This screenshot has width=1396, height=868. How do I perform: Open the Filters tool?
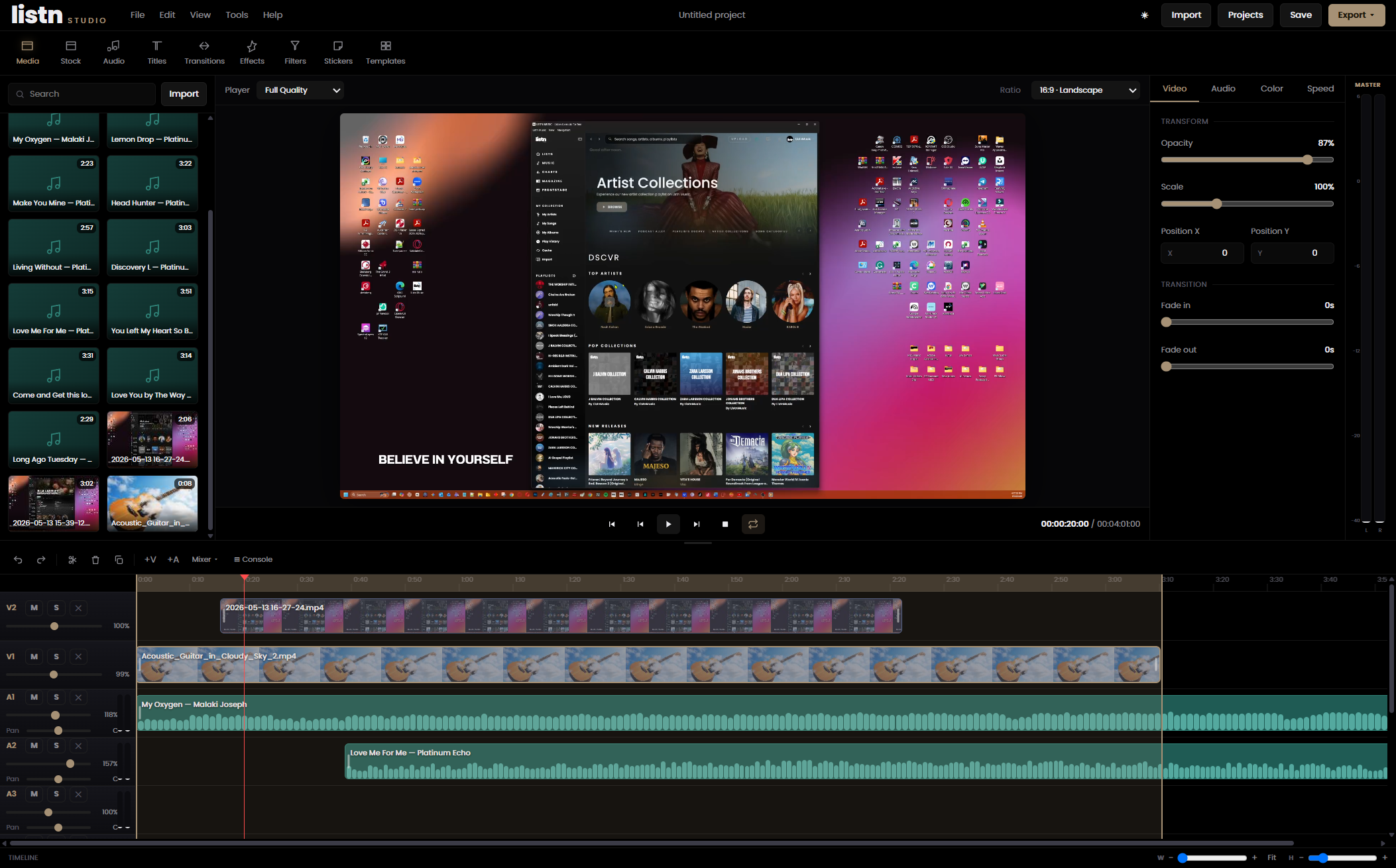pos(295,52)
